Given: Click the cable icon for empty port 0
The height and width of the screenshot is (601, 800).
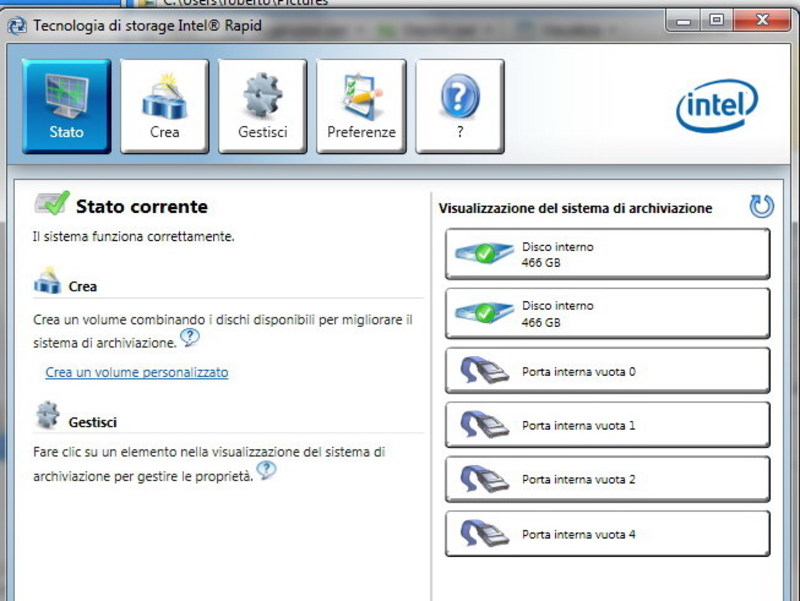Looking at the screenshot, I should tap(485, 370).
